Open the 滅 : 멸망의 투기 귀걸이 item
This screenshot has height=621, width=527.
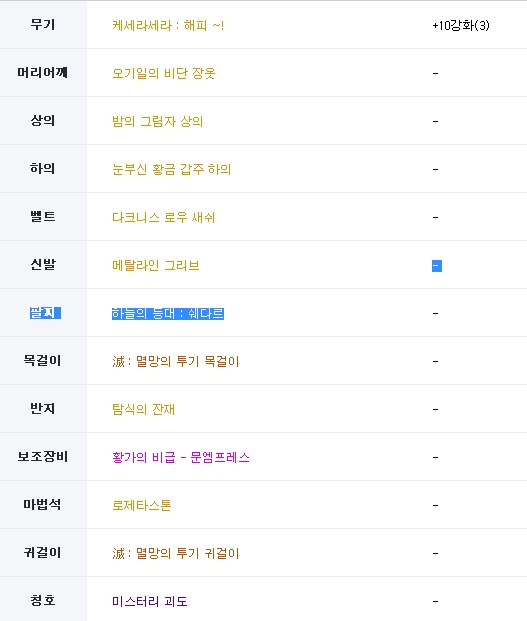(176, 553)
